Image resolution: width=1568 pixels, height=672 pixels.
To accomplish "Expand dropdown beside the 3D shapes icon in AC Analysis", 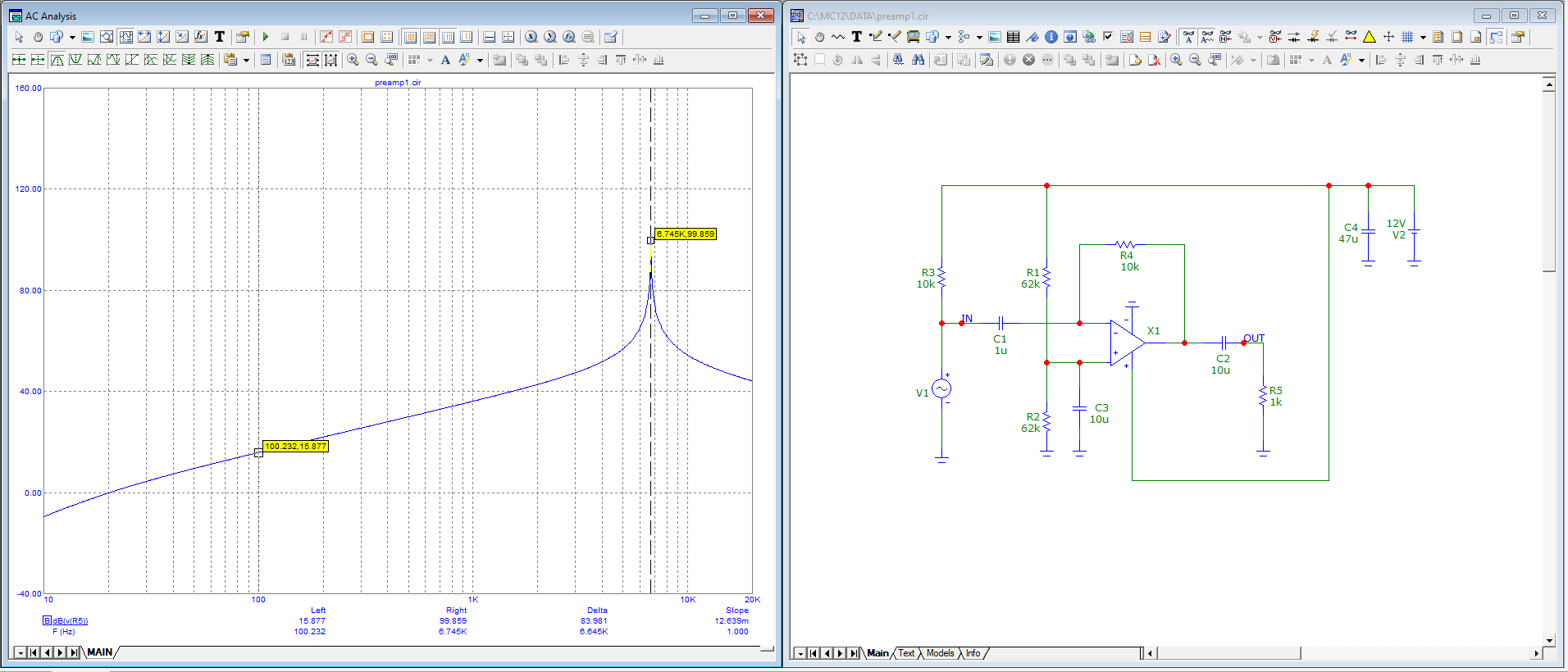I will 72,37.
